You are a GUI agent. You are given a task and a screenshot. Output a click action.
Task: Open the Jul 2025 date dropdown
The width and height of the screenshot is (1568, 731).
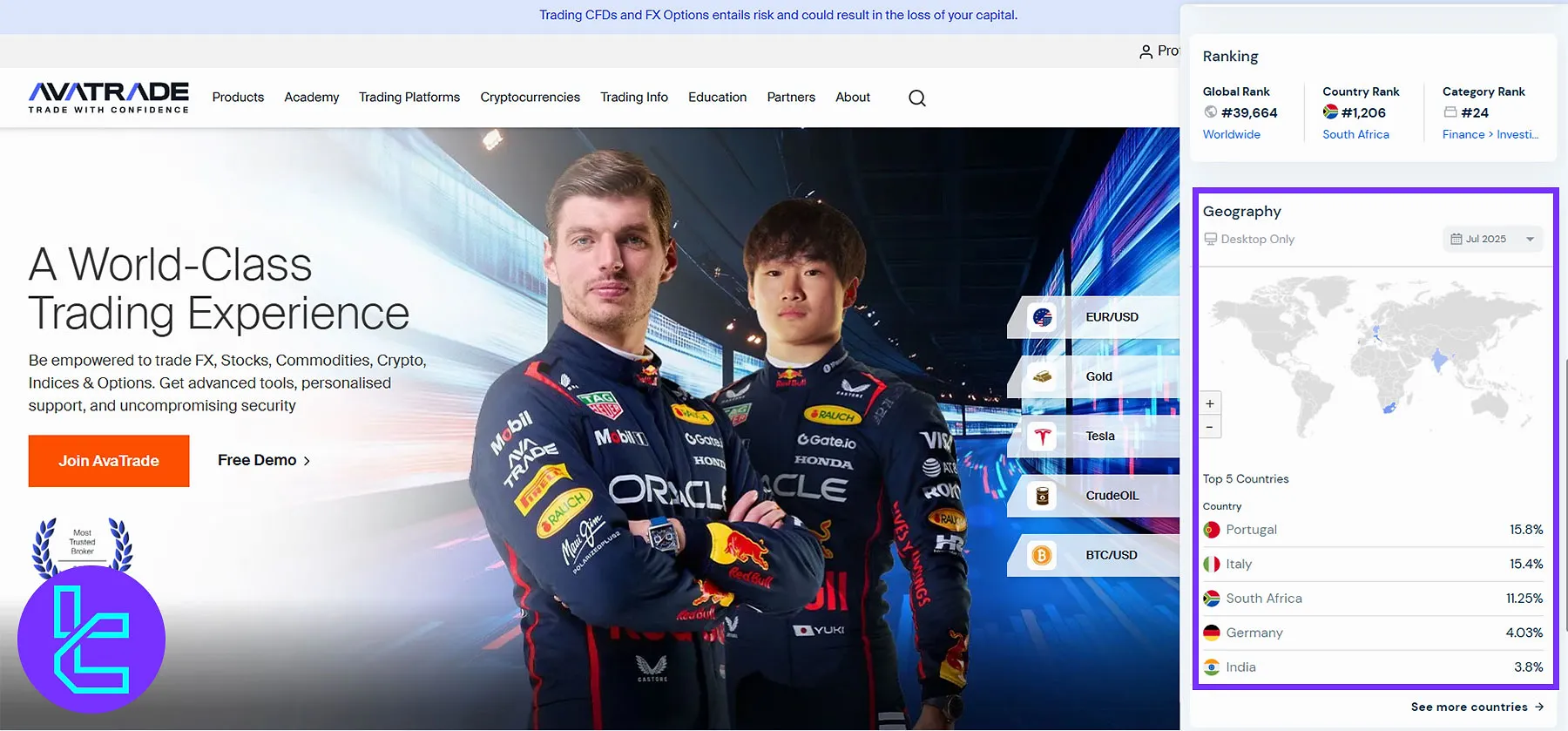click(1492, 240)
